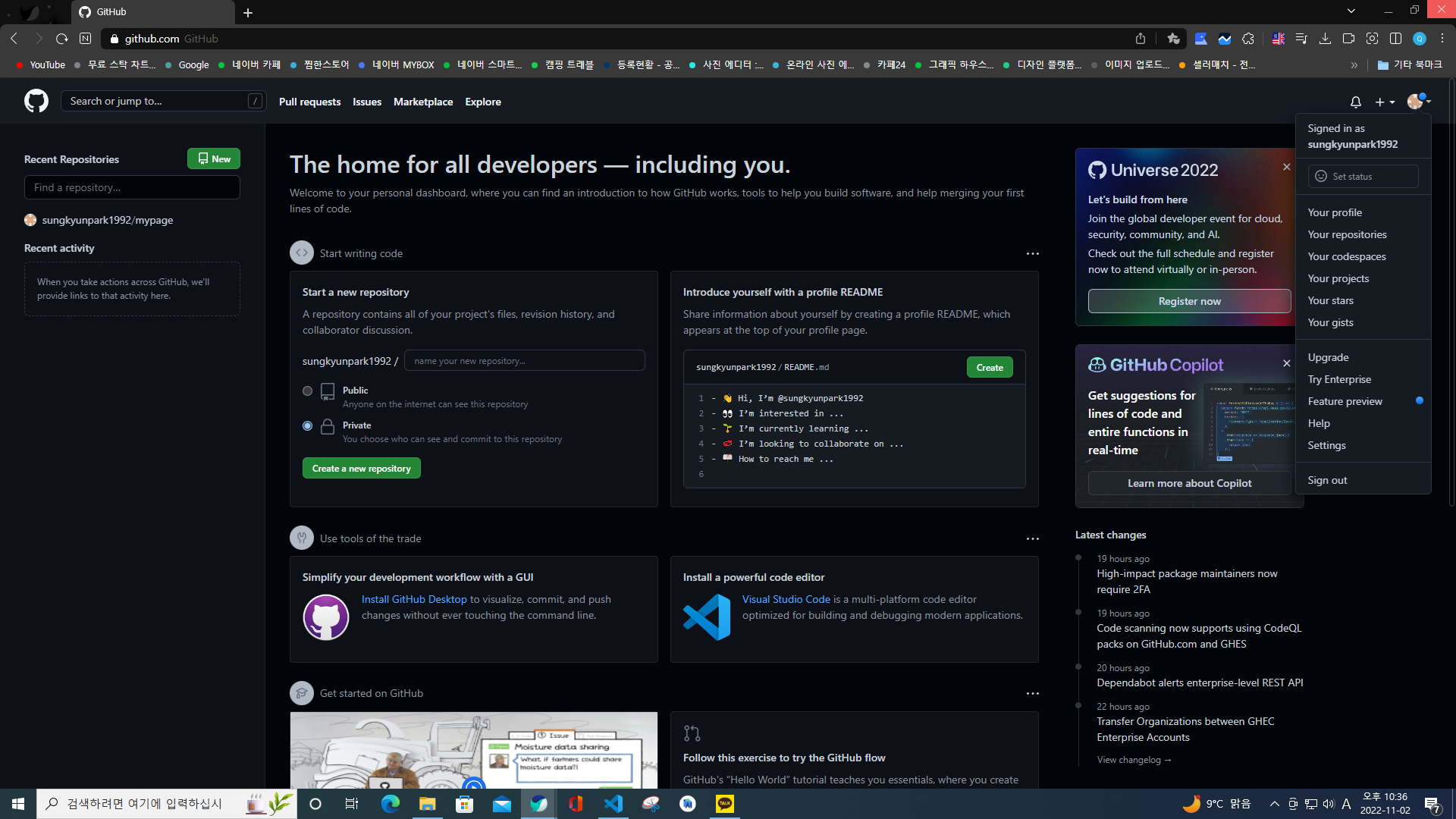Image resolution: width=1456 pixels, height=819 pixels.
Task: Open Install GitHub Desktop link
Action: coord(414,599)
